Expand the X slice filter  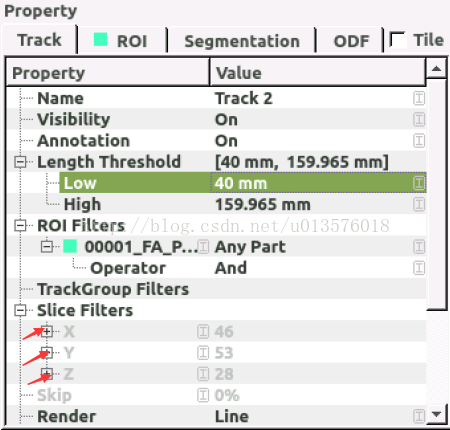(47, 332)
